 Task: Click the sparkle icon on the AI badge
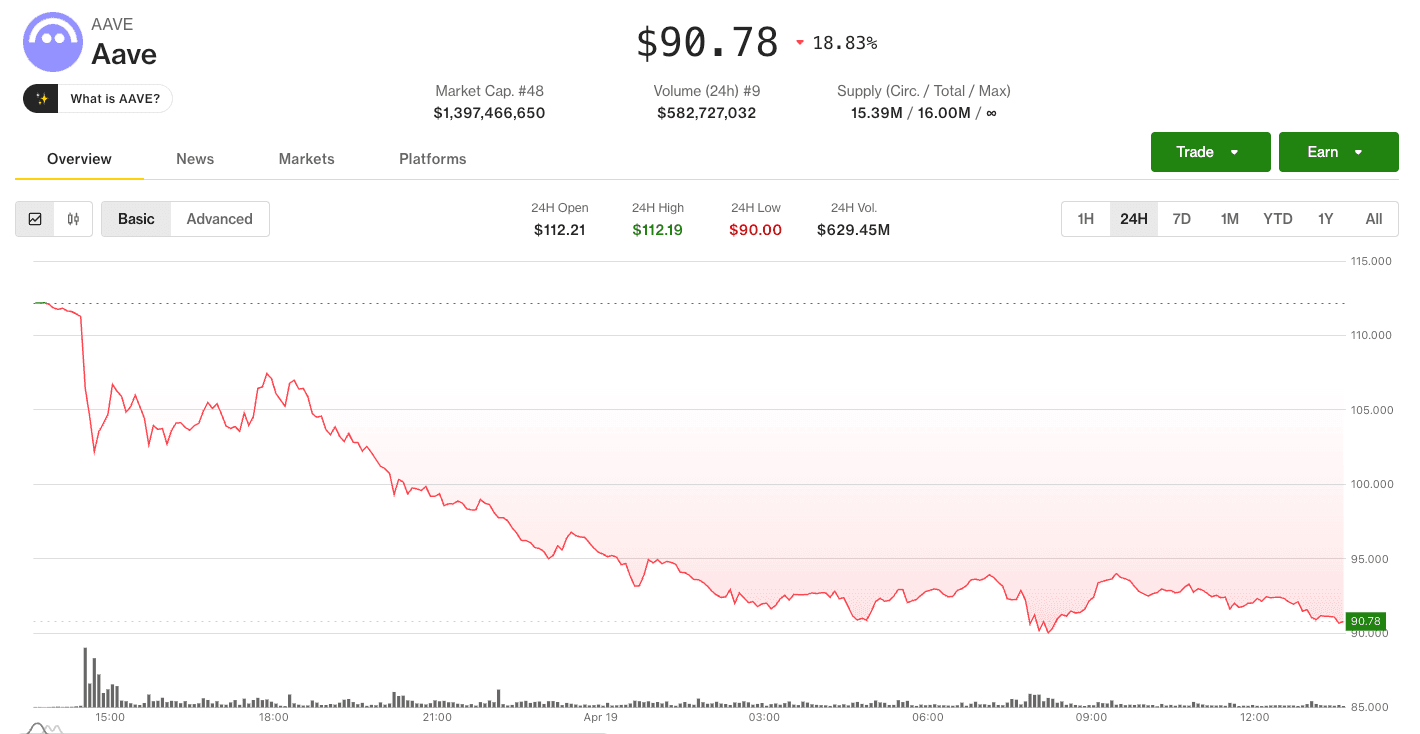click(40, 98)
